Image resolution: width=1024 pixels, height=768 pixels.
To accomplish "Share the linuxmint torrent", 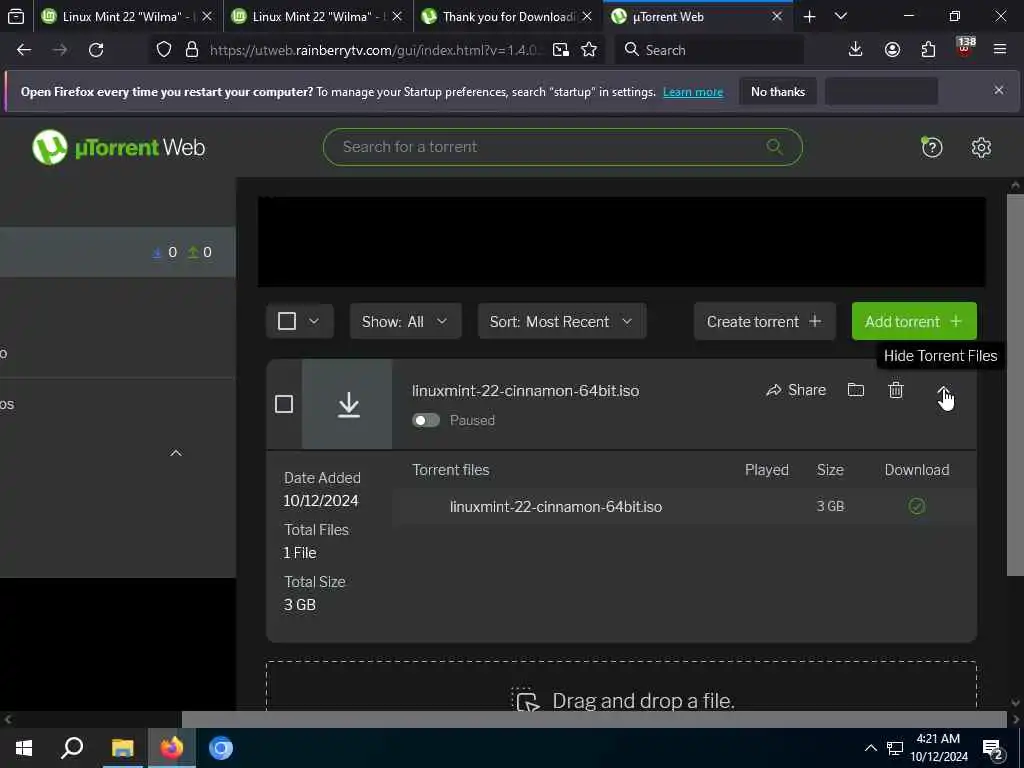I will [x=796, y=390].
